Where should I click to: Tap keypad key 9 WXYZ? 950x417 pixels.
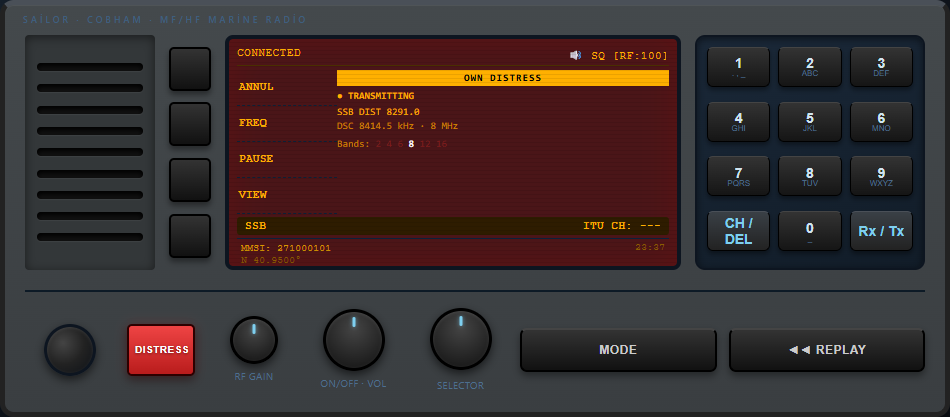[881, 176]
